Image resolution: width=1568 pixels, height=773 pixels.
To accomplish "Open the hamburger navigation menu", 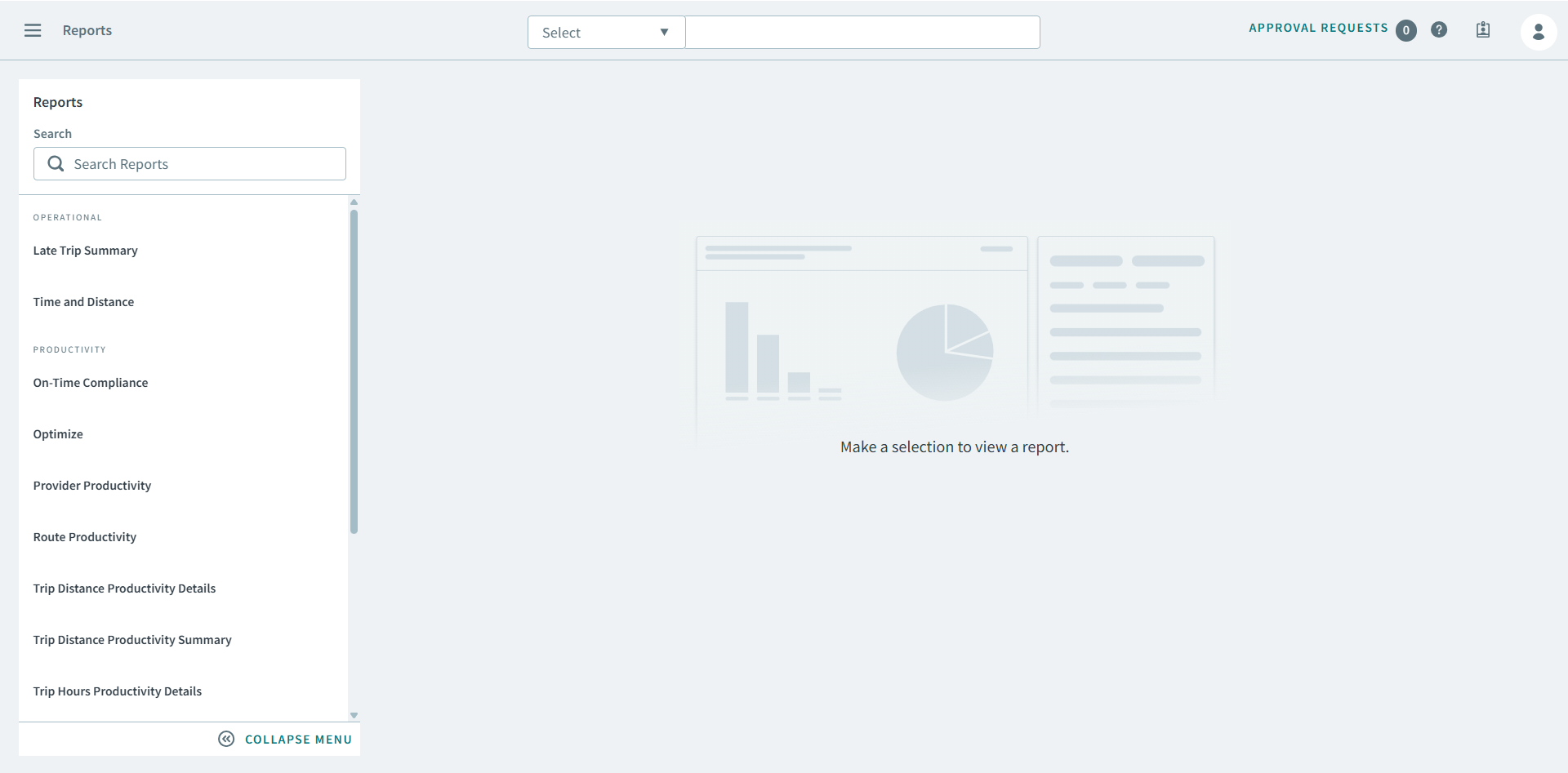I will (33, 30).
